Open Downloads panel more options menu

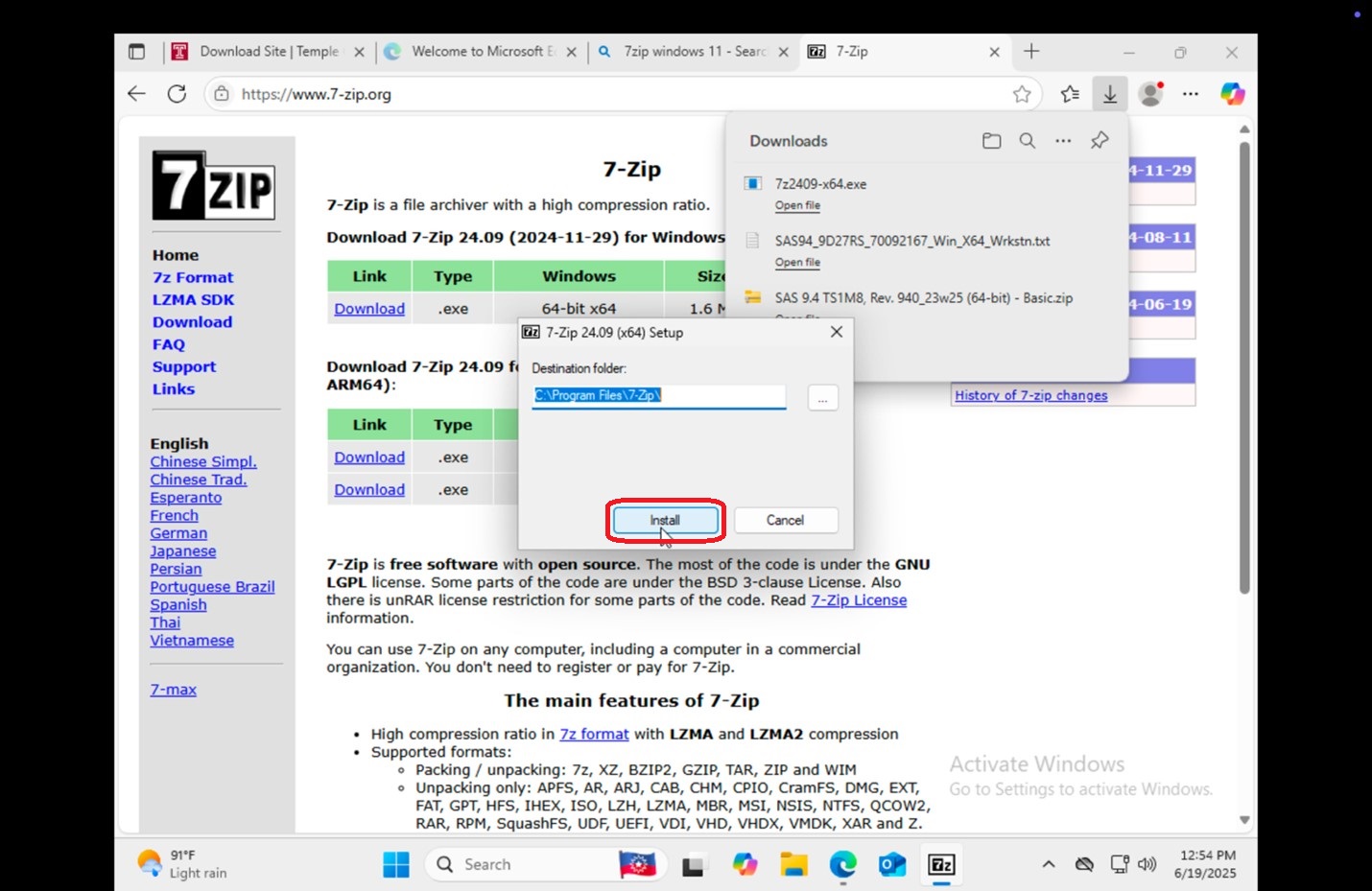point(1063,141)
